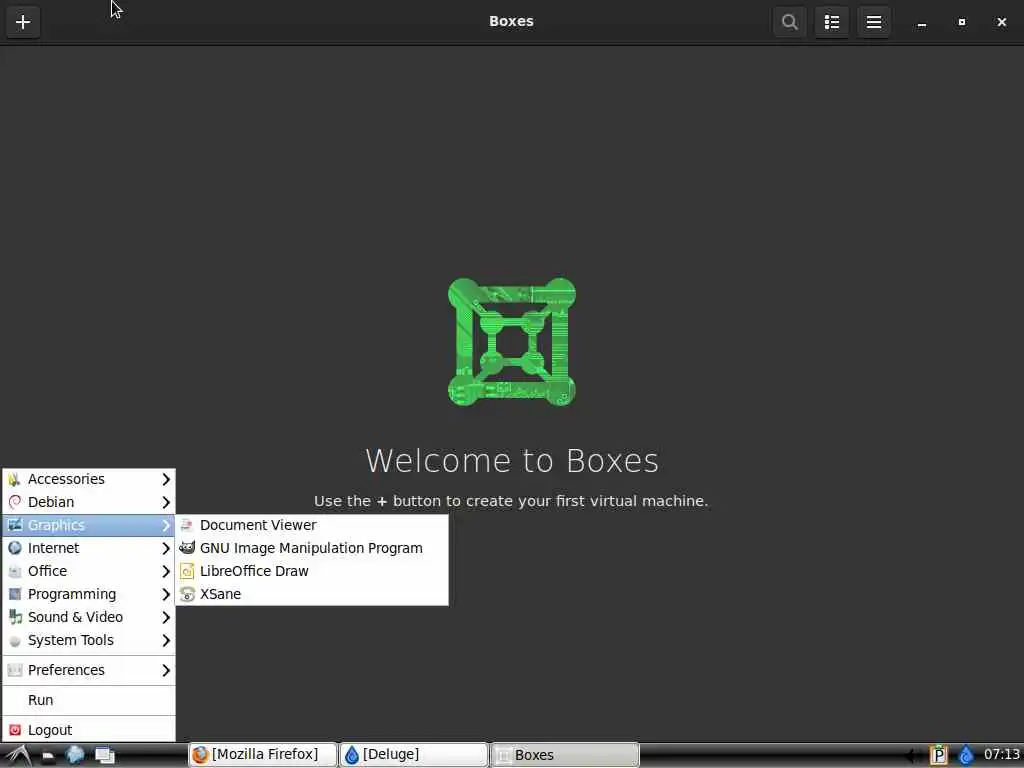The image size is (1024, 768).
Task: Open the search in Boxes header
Action: (x=790, y=22)
